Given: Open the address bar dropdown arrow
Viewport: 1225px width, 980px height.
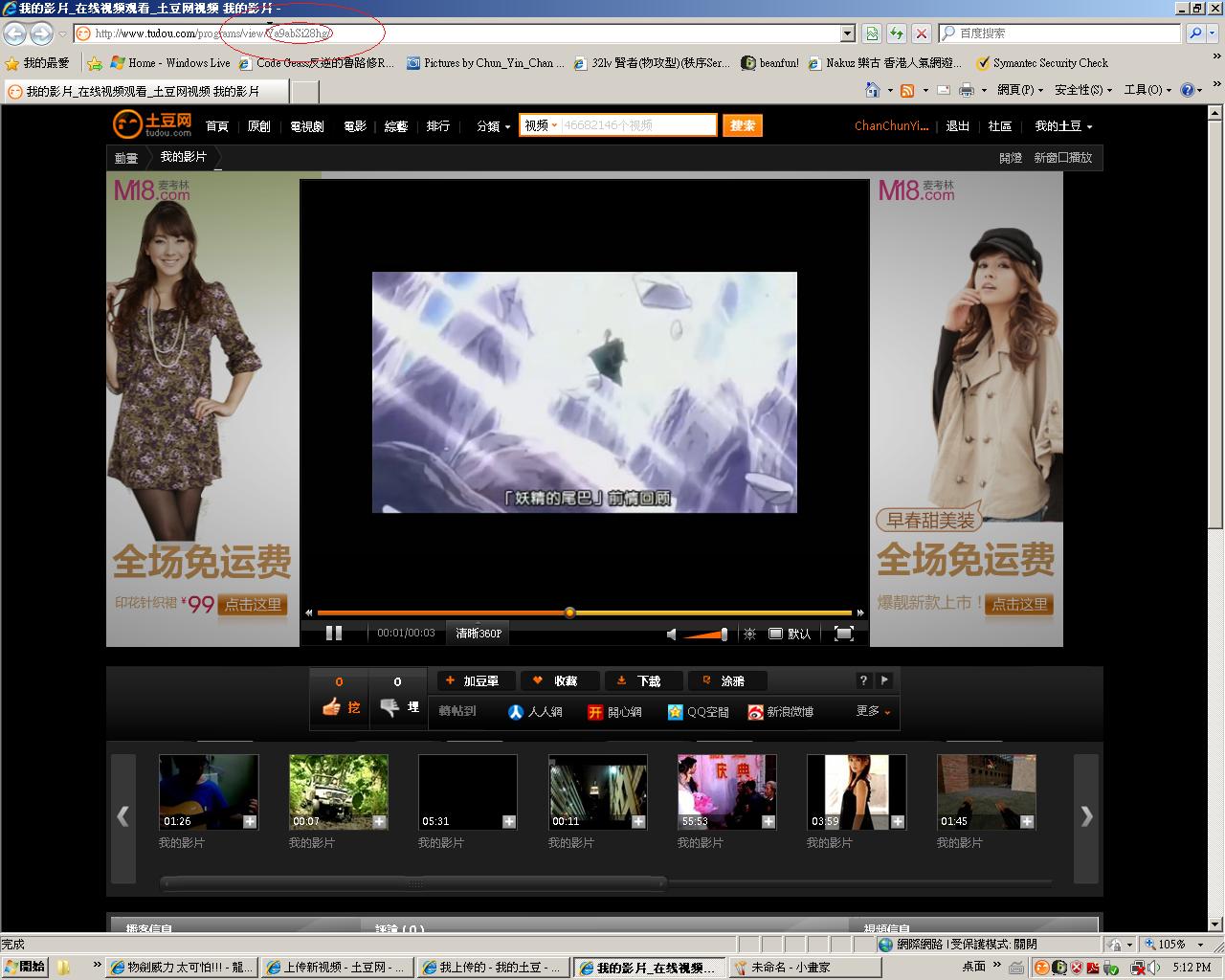Looking at the screenshot, I should click(x=847, y=33).
